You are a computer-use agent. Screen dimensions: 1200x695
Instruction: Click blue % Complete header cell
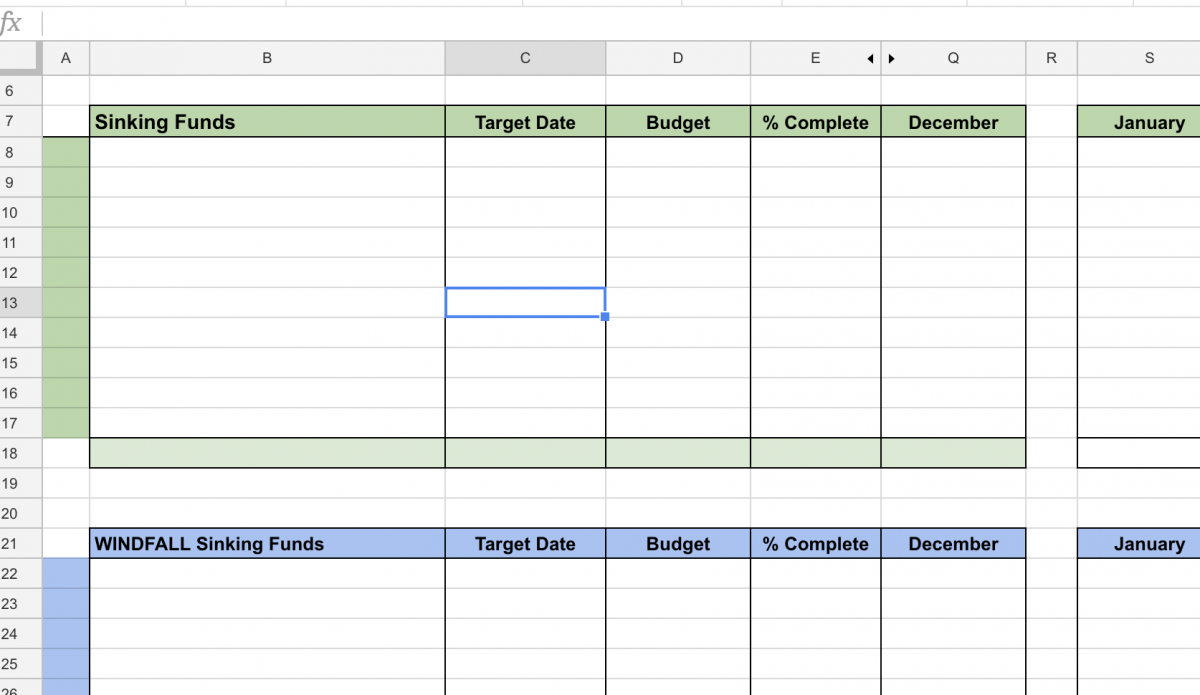(816, 544)
